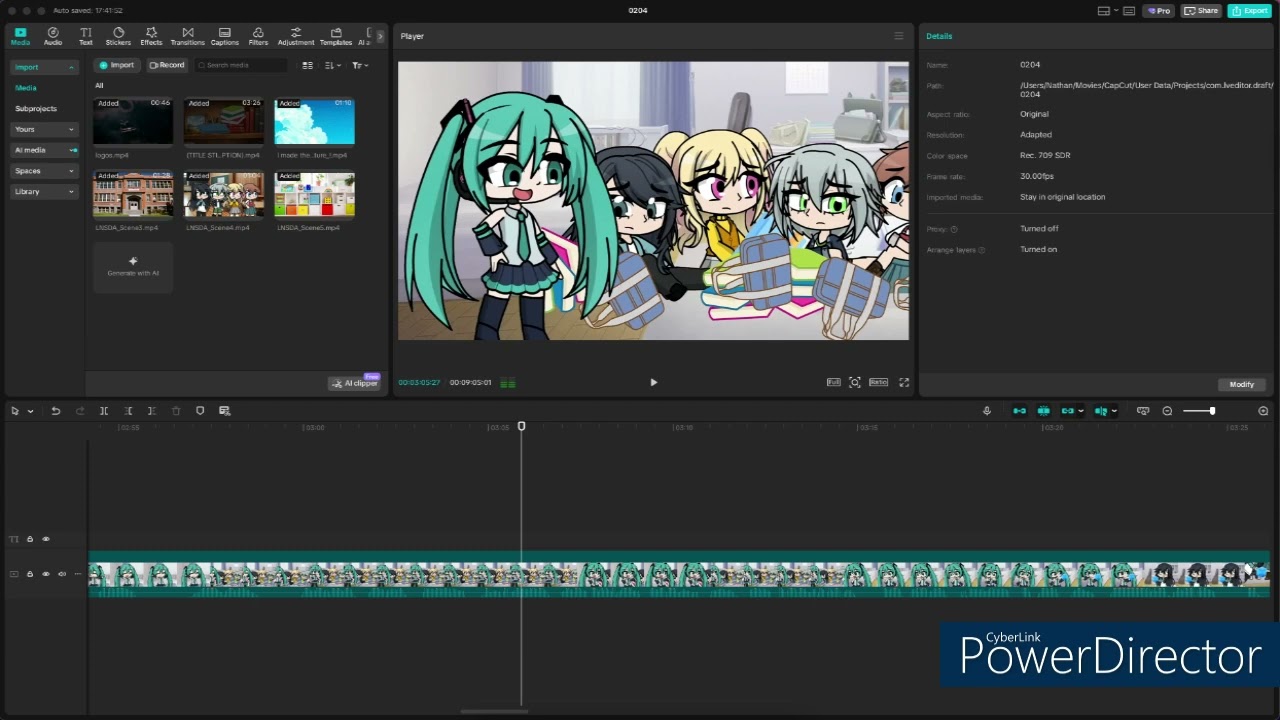
Task: Open linkage options dropdown arrow
Action: click(x=1081, y=411)
